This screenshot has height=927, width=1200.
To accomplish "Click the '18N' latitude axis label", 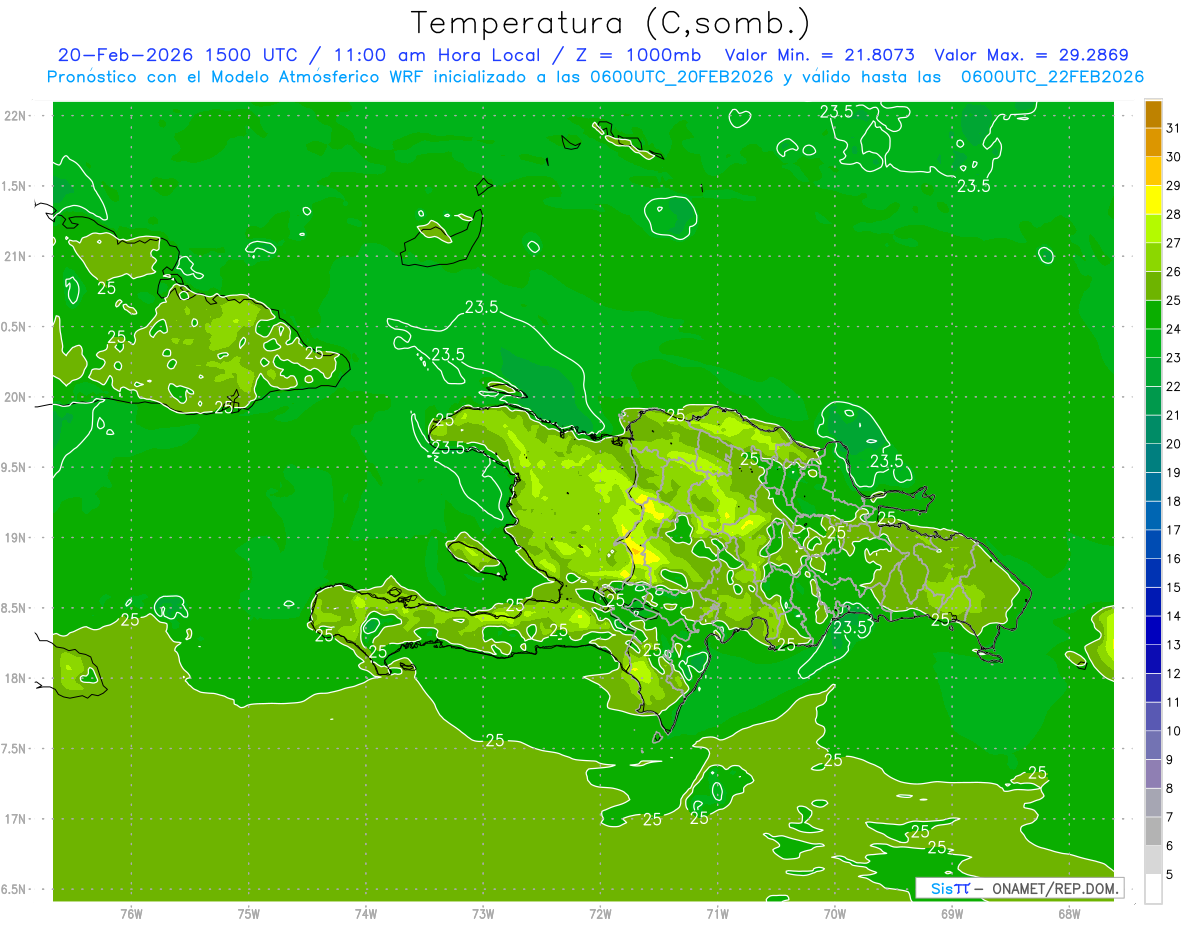I will 15,679.
